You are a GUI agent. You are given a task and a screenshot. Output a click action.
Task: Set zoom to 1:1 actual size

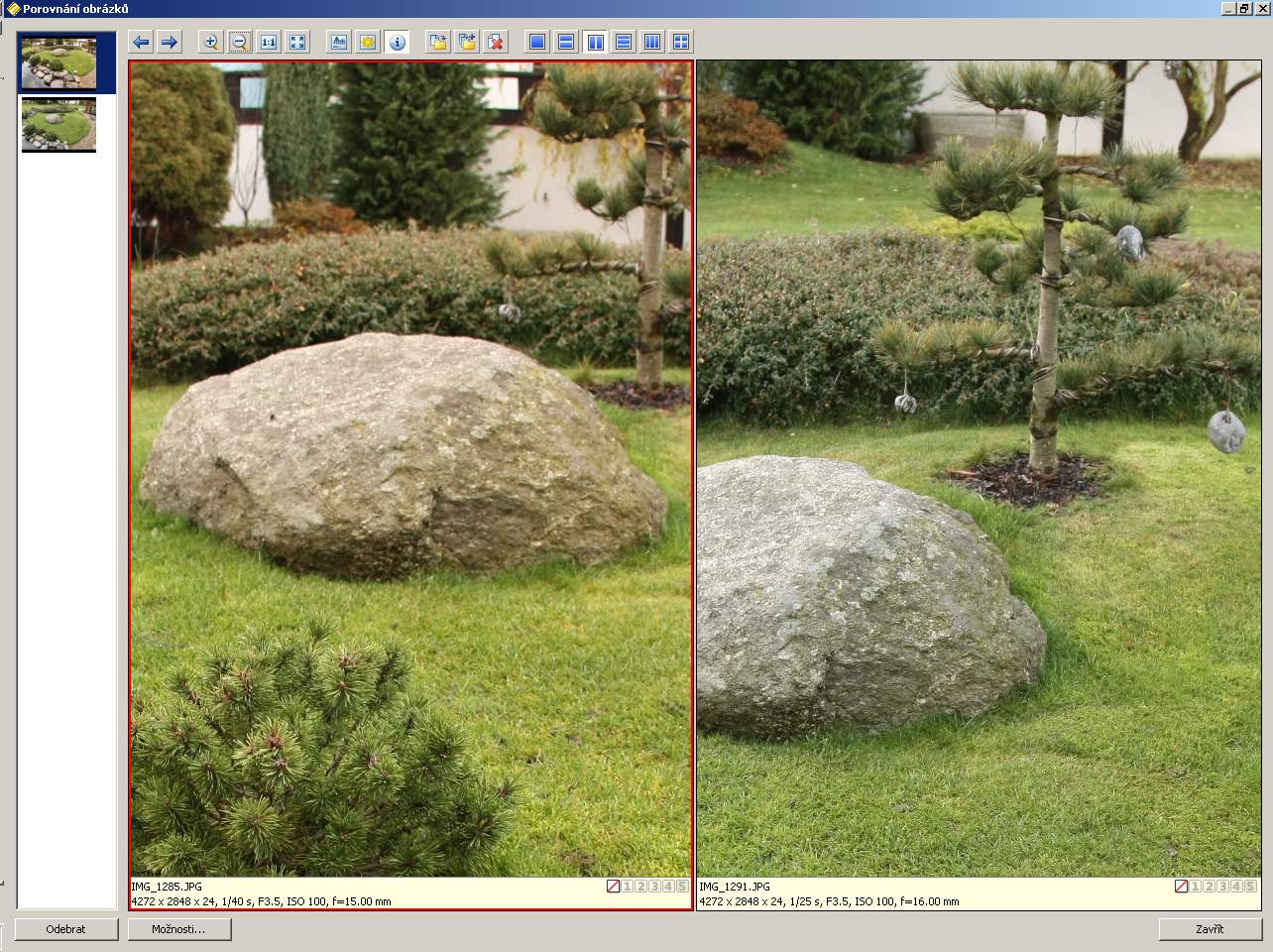(x=269, y=42)
